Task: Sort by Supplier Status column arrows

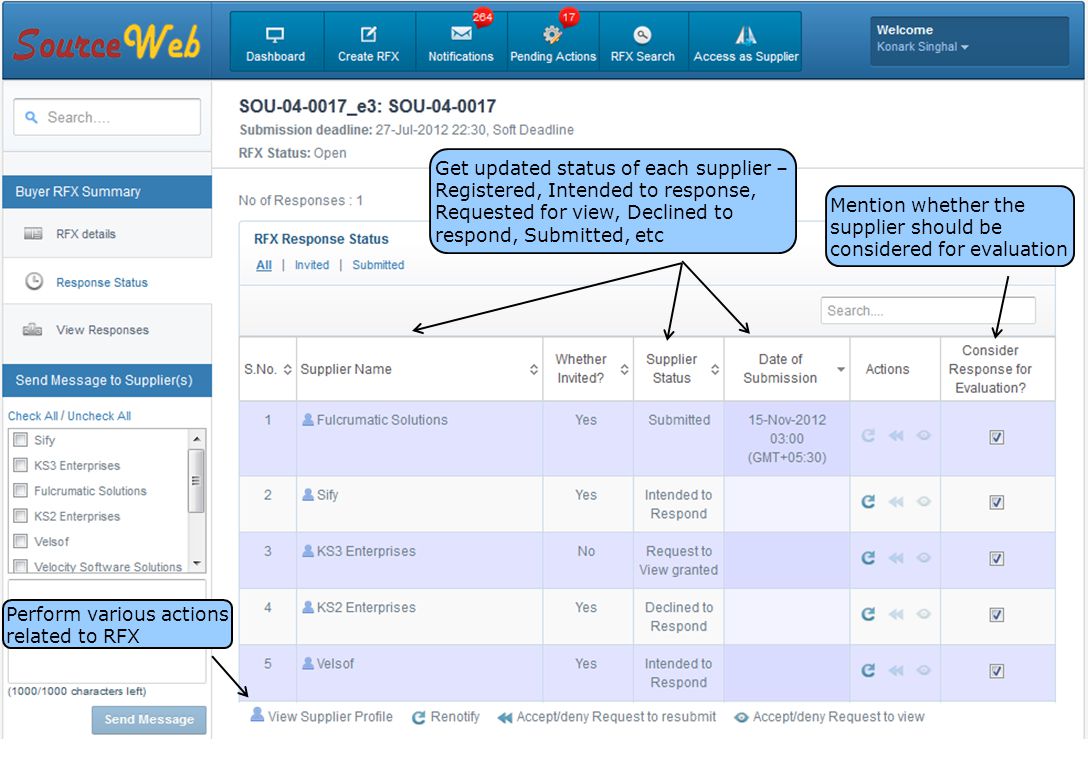Action: click(x=715, y=369)
